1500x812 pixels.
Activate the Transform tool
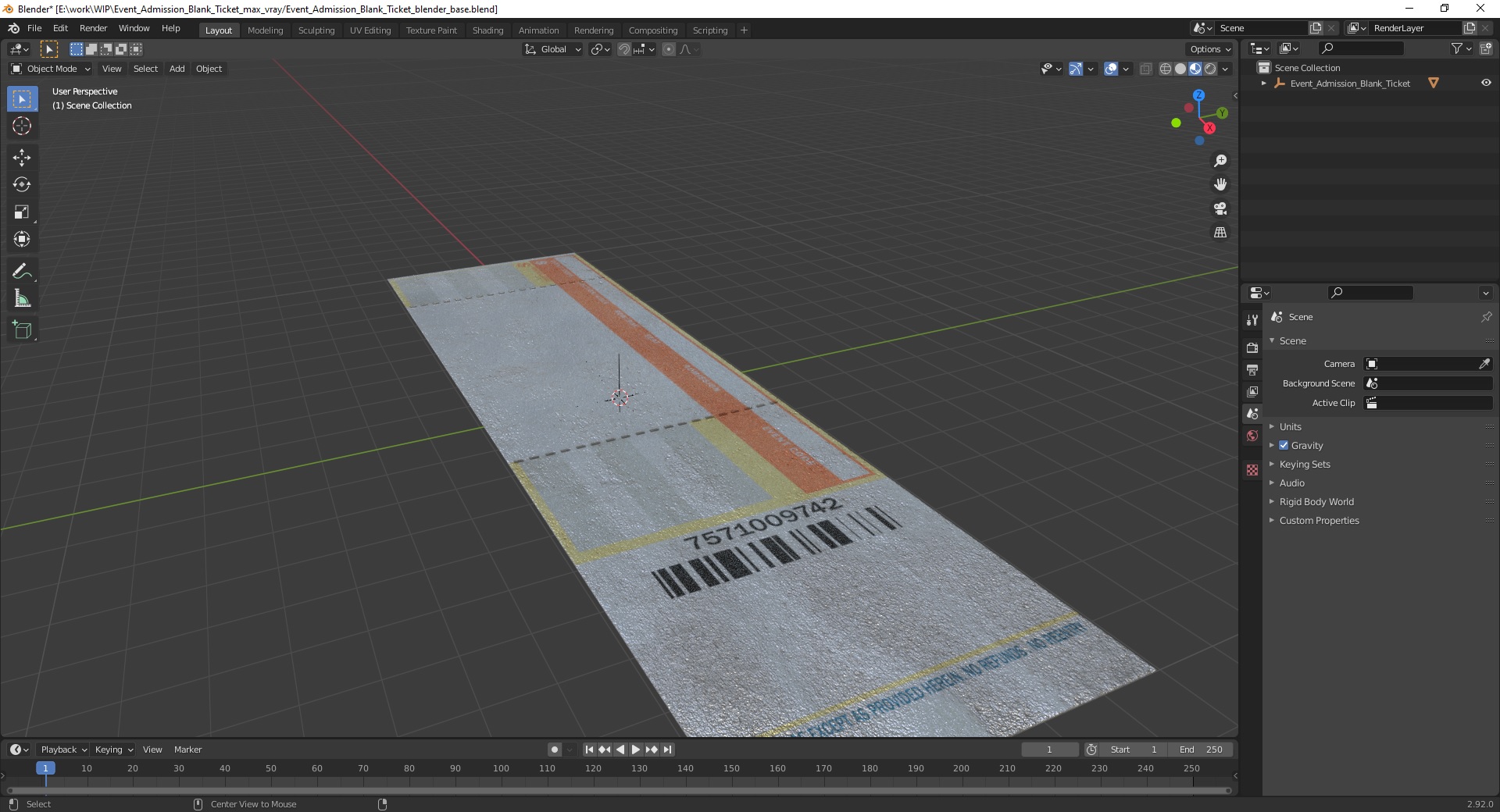(22, 239)
